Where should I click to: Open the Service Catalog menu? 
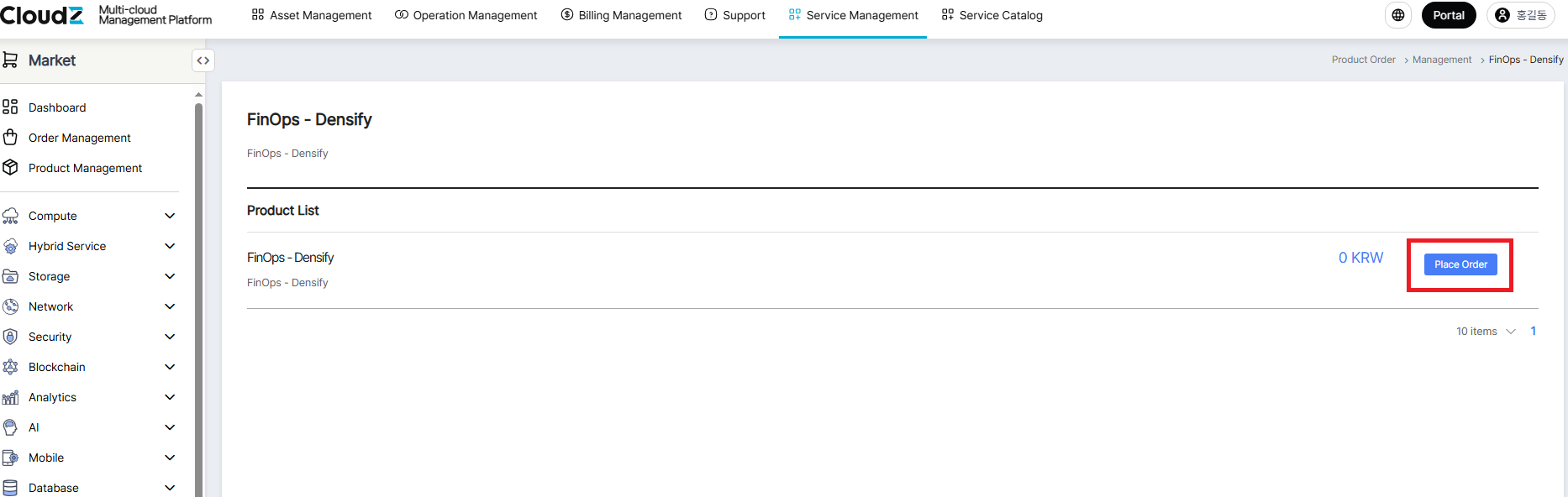(x=992, y=15)
